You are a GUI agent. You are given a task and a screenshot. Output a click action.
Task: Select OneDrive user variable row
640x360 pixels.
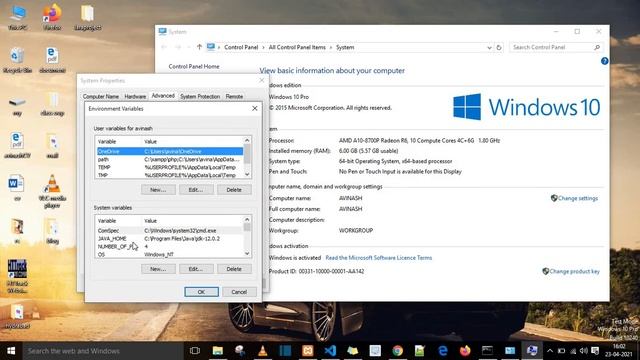pyautogui.click(x=169, y=151)
